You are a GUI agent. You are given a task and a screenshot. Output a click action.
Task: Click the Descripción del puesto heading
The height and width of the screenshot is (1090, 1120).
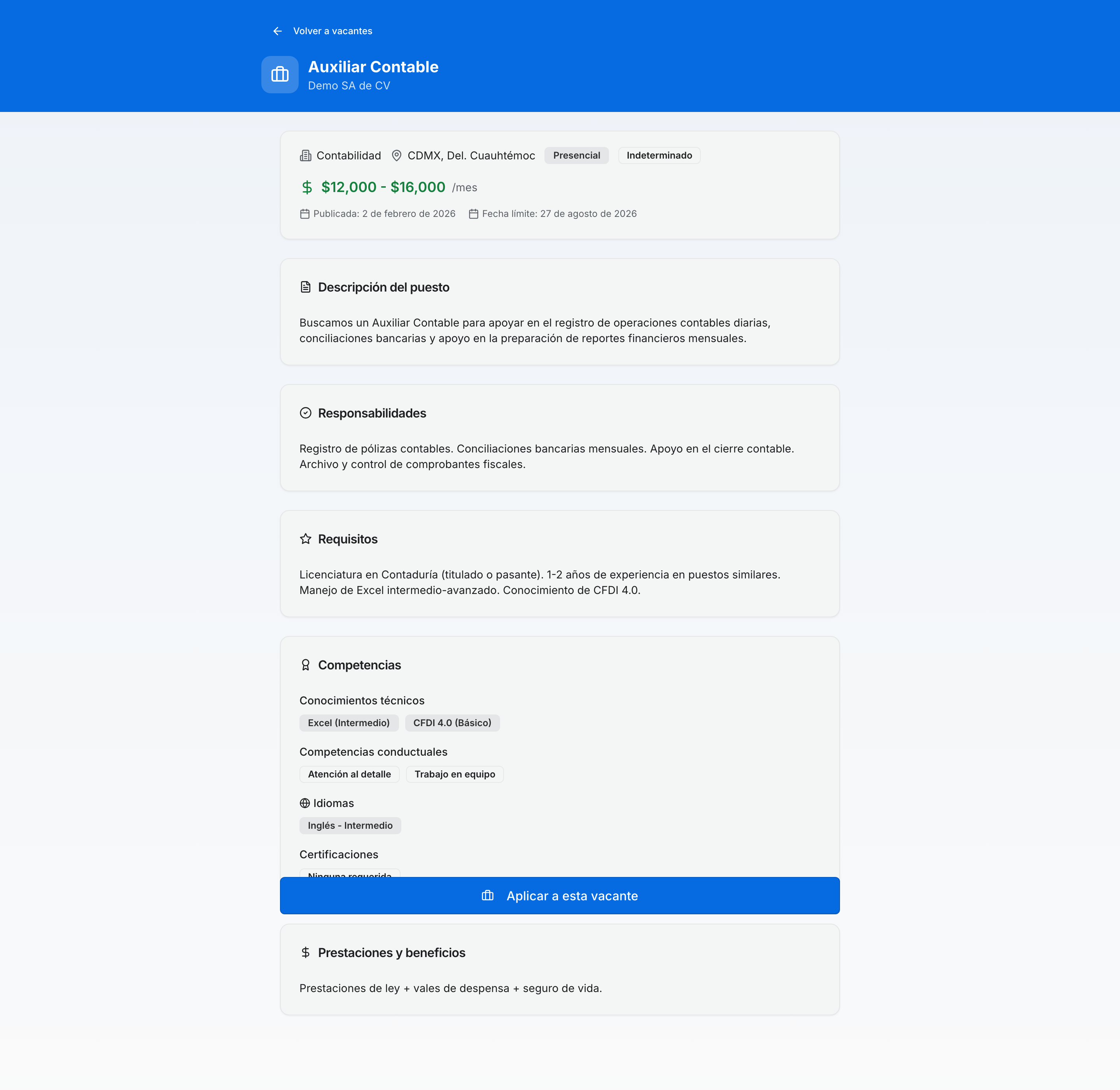tap(384, 287)
